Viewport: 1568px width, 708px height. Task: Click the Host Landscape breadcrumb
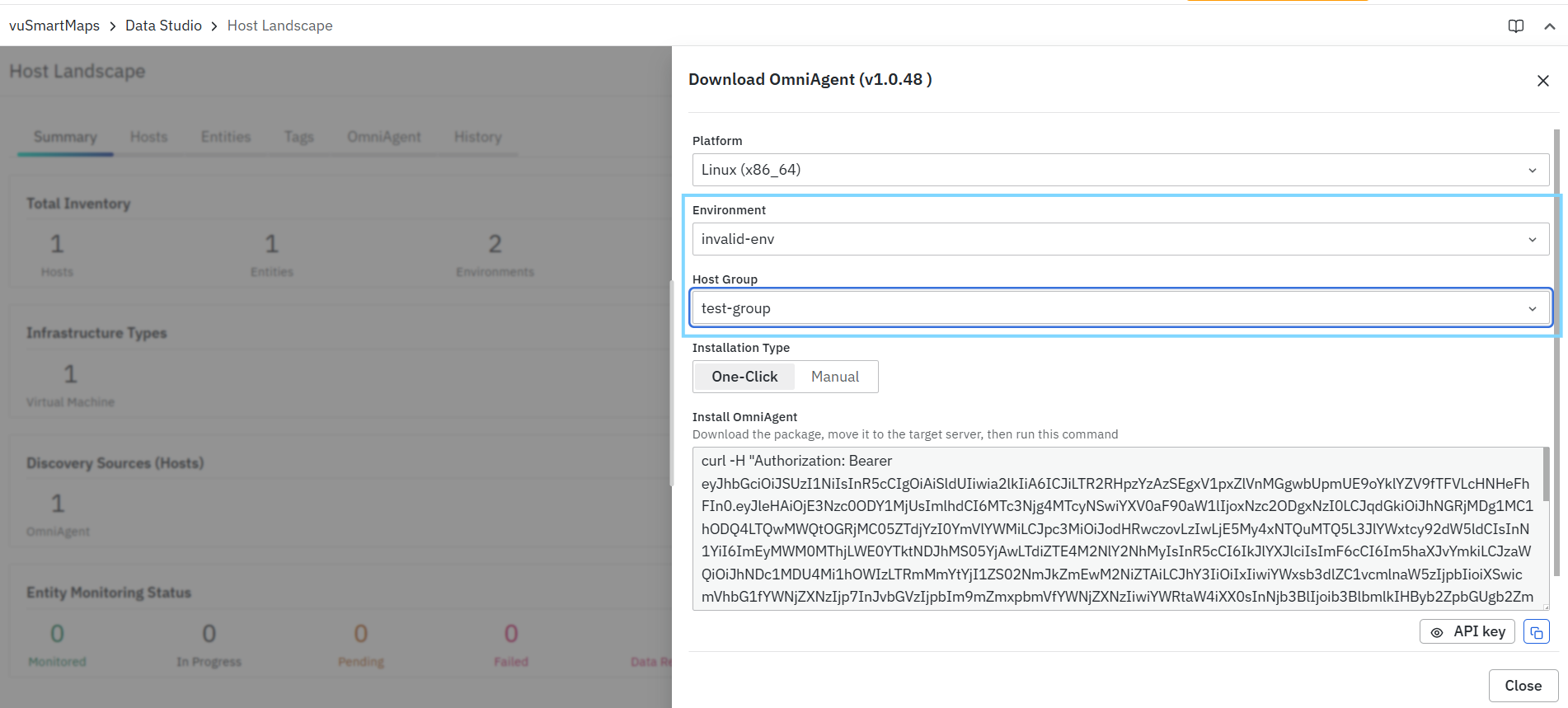(x=280, y=26)
